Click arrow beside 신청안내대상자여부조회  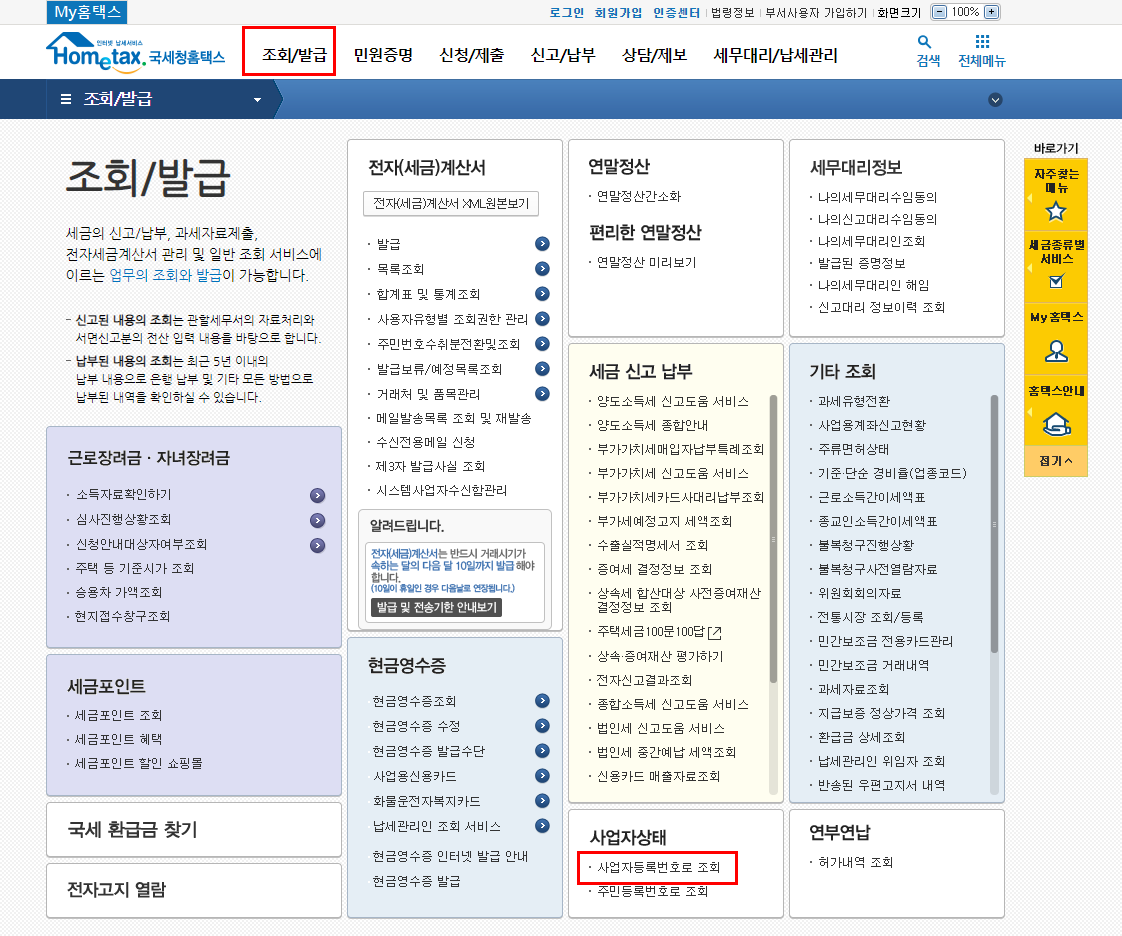point(318,545)
